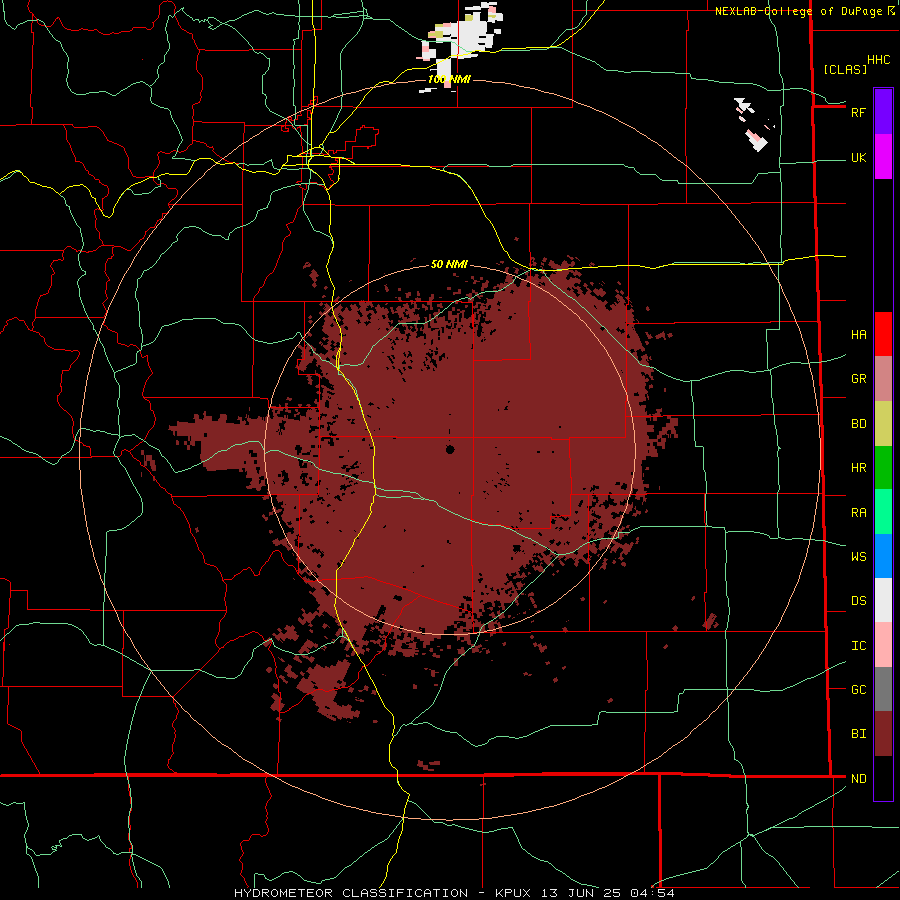
Task: Click the BD legend label text
Action: [x=858, y=424]
